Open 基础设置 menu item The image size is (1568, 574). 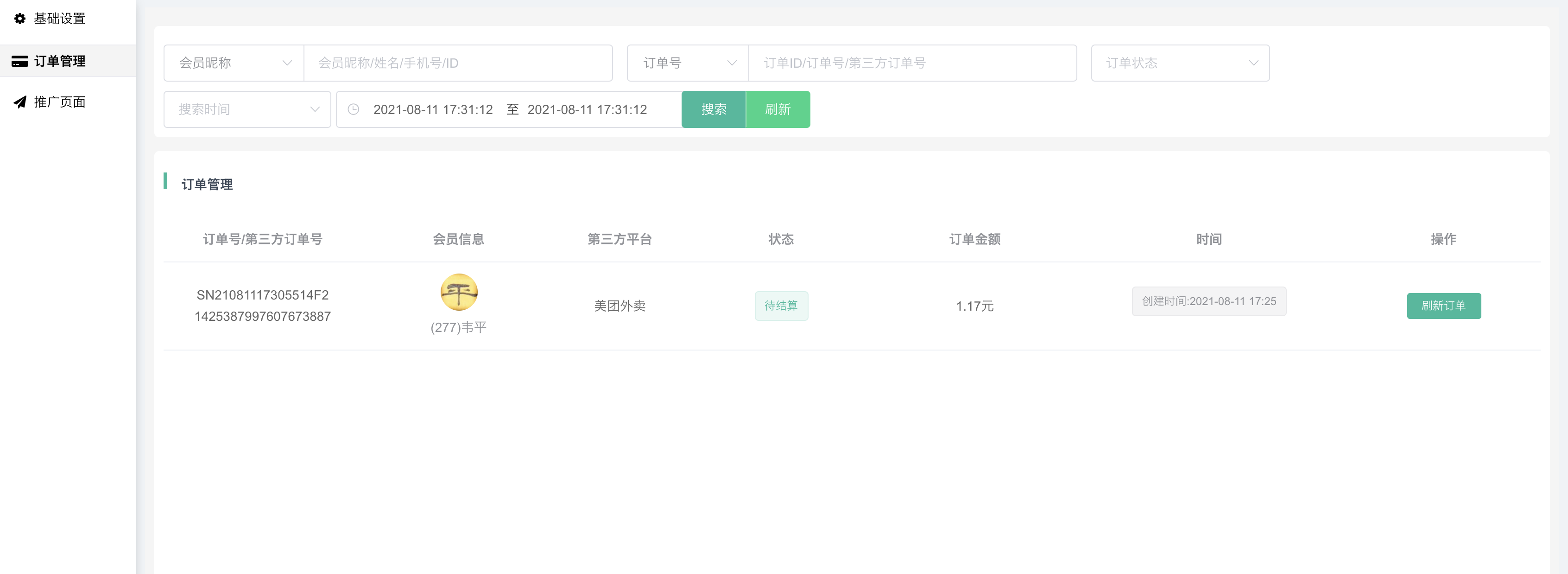[68, 18]
